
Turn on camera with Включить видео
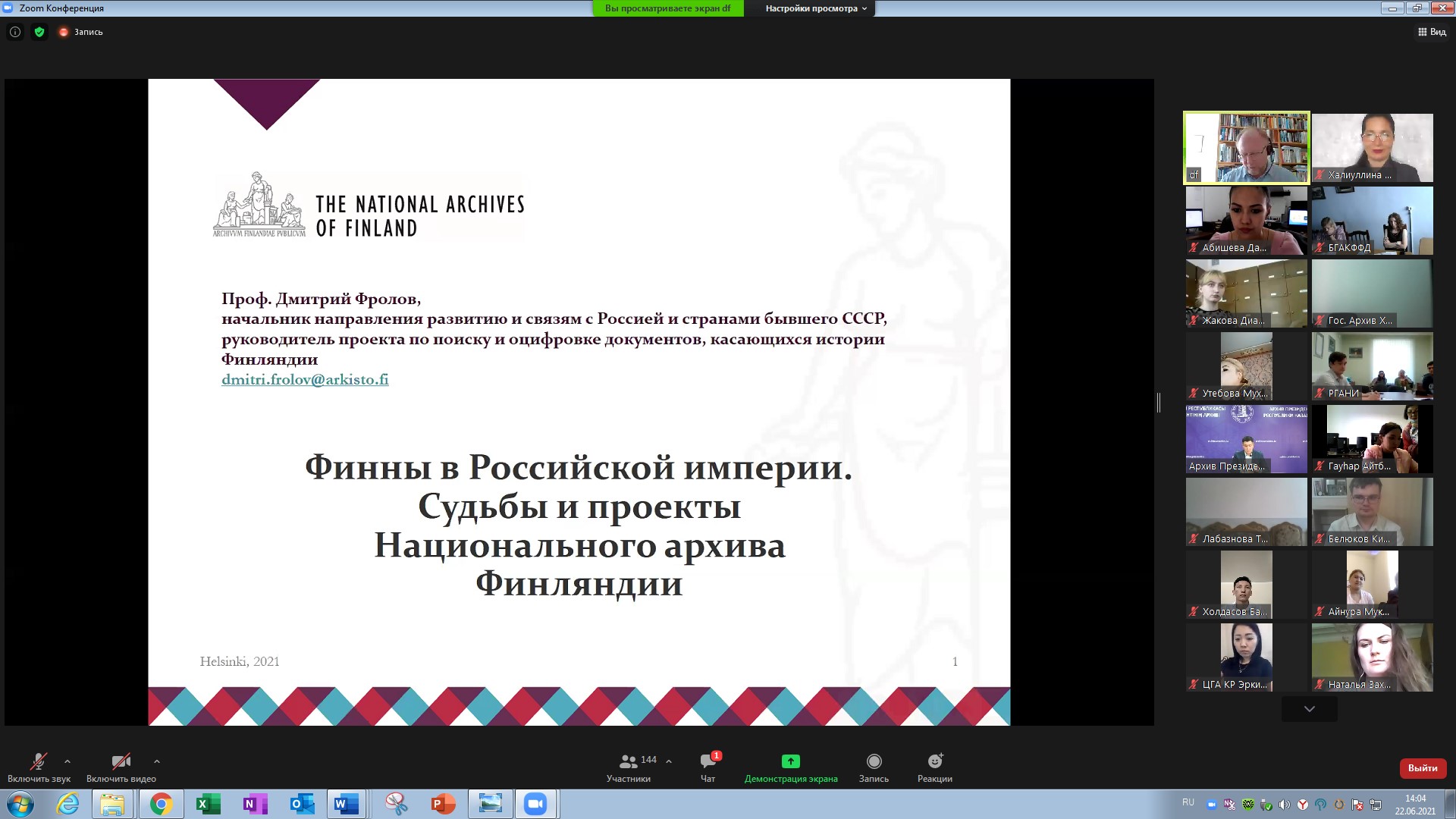pyautogui.click(x=121, y=767)
